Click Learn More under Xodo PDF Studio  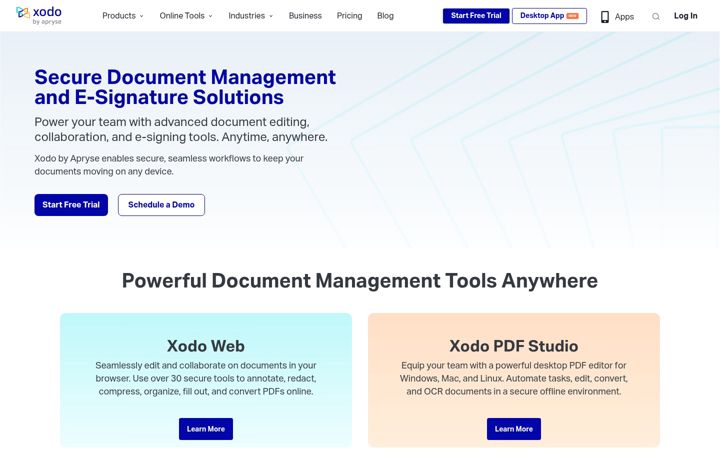pyautogui.click(x=513, y=429)
